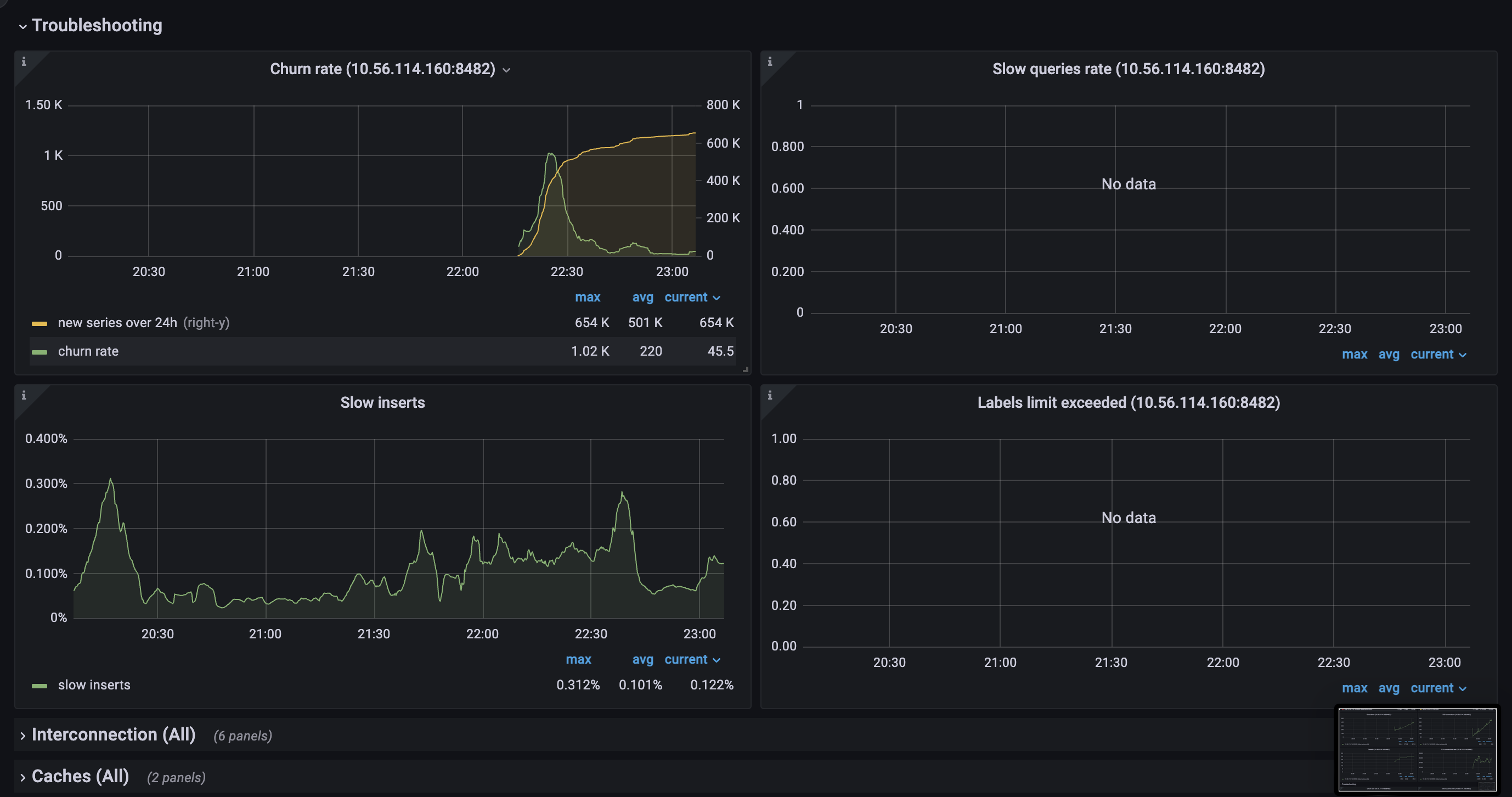Toggle 'churn rate' legend series visibility
The height and width of the screenshot is (797, 1512).
[88, 351]
